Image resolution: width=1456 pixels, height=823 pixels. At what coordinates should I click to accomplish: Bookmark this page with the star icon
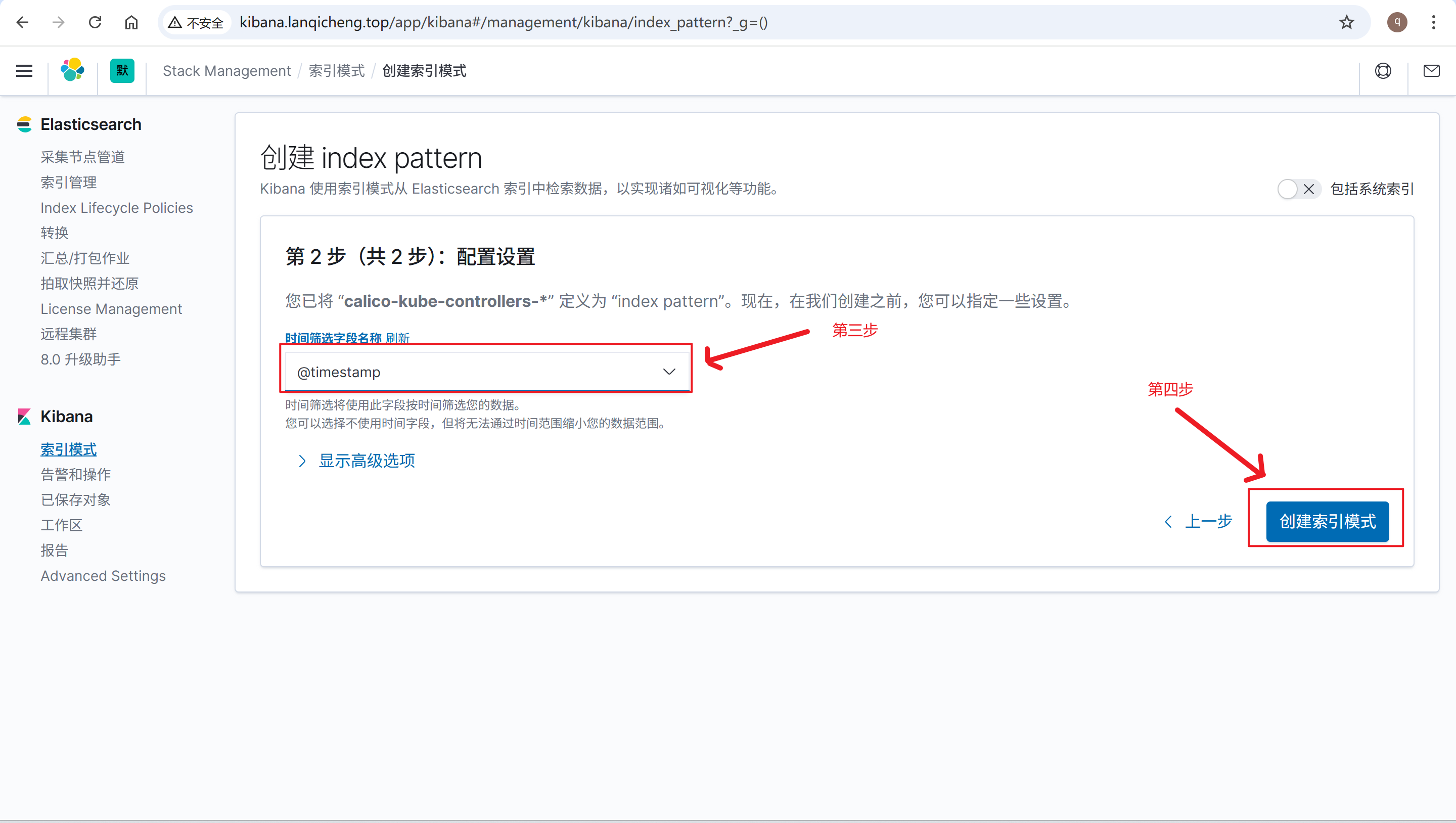[x=1347, y=23]
